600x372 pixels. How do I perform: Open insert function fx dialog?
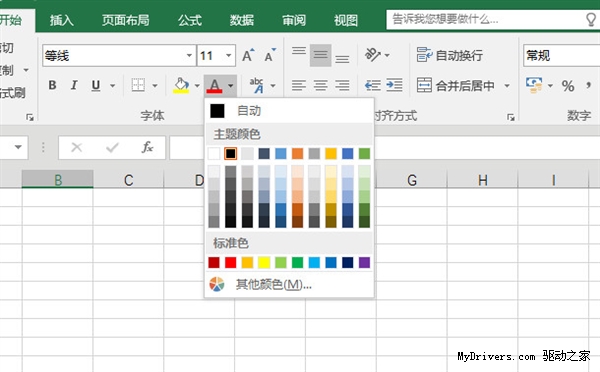[x=147, y=147]
